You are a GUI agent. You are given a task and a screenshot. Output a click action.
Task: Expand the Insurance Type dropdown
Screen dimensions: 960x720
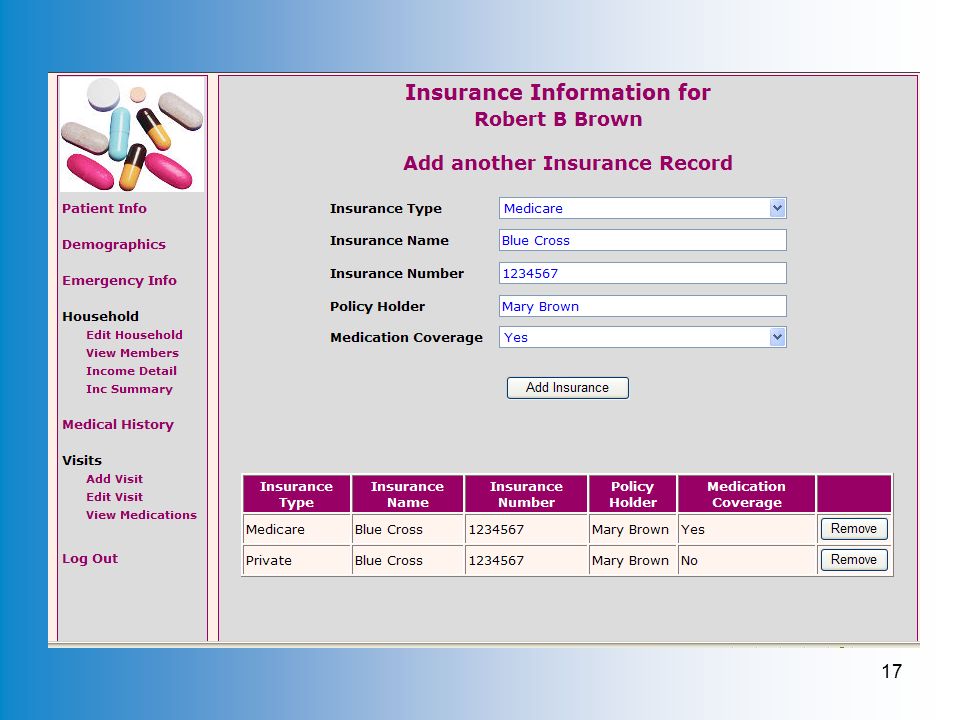click(777, 208)
